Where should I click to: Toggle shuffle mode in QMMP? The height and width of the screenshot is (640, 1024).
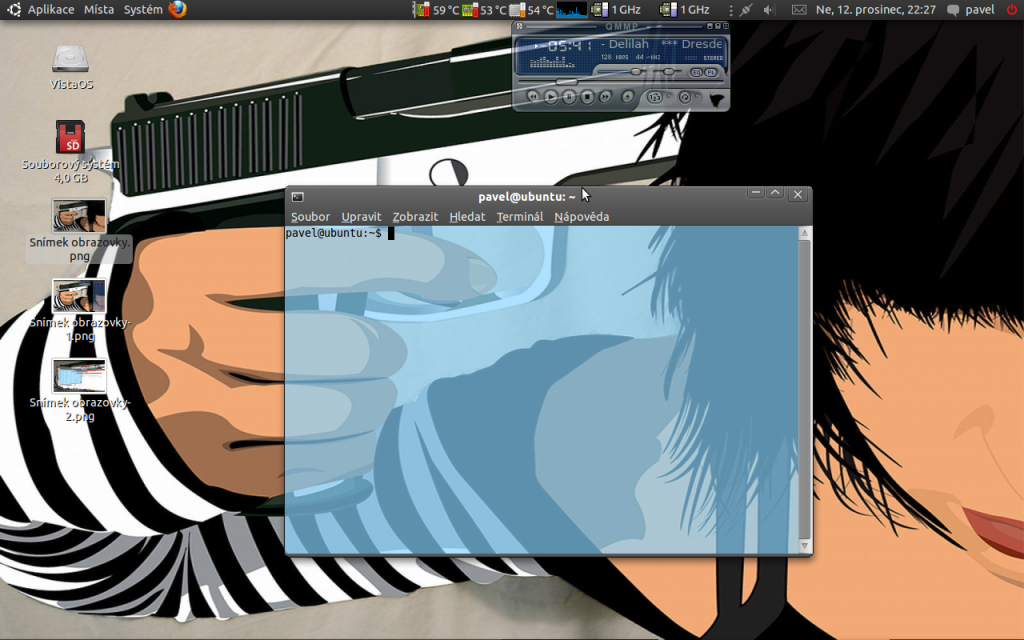coord(654,97)
